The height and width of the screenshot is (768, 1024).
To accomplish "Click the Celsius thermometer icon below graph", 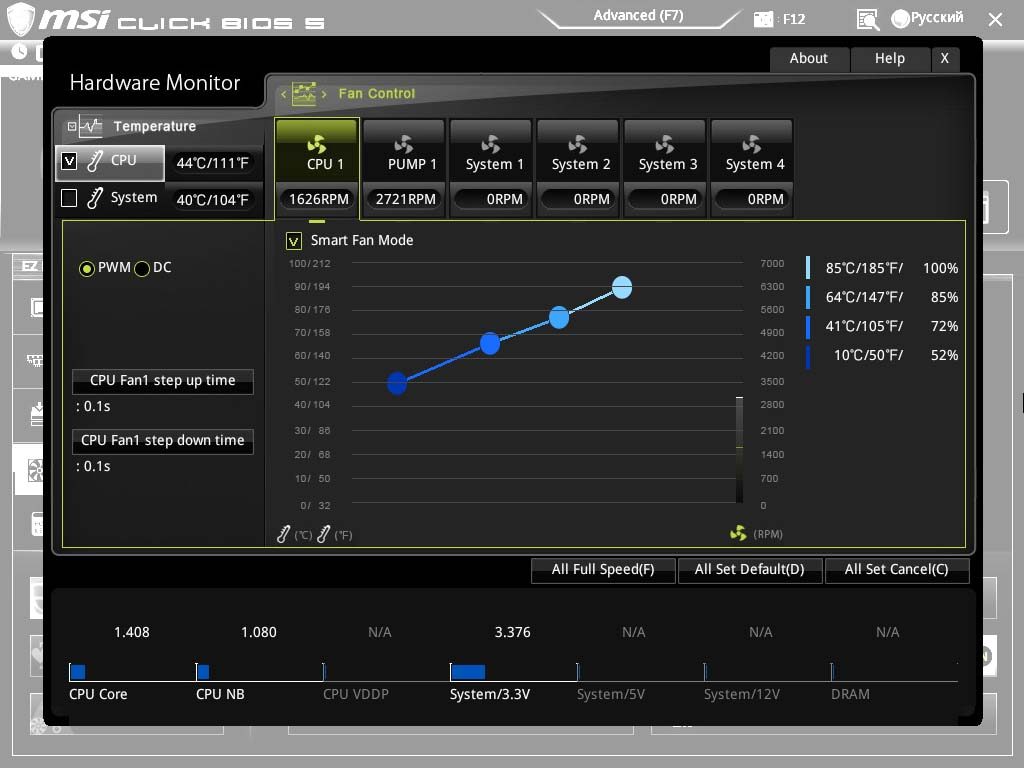I will click(283, 534).
